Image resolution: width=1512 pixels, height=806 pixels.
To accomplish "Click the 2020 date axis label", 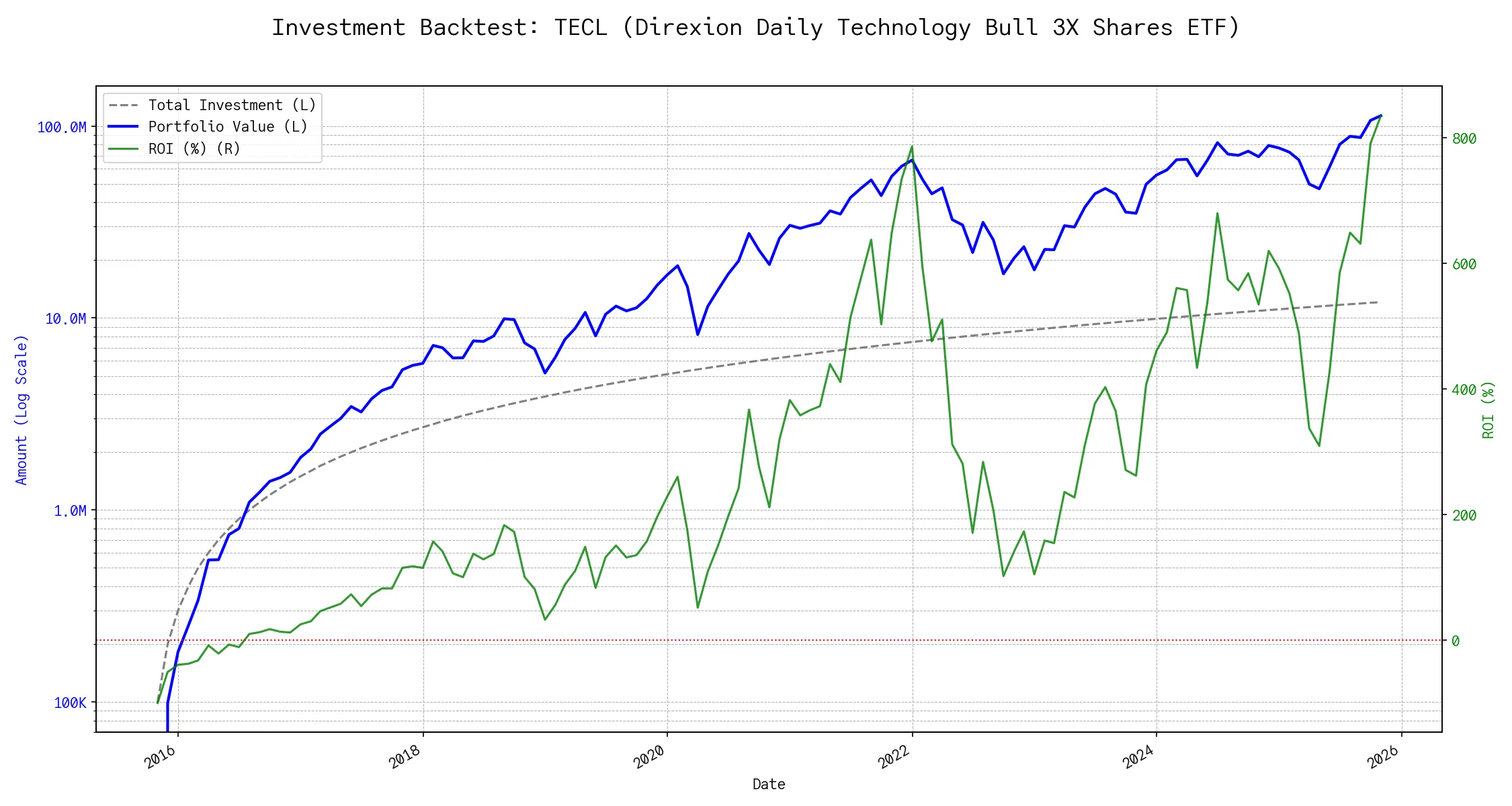I will (650, 757).
